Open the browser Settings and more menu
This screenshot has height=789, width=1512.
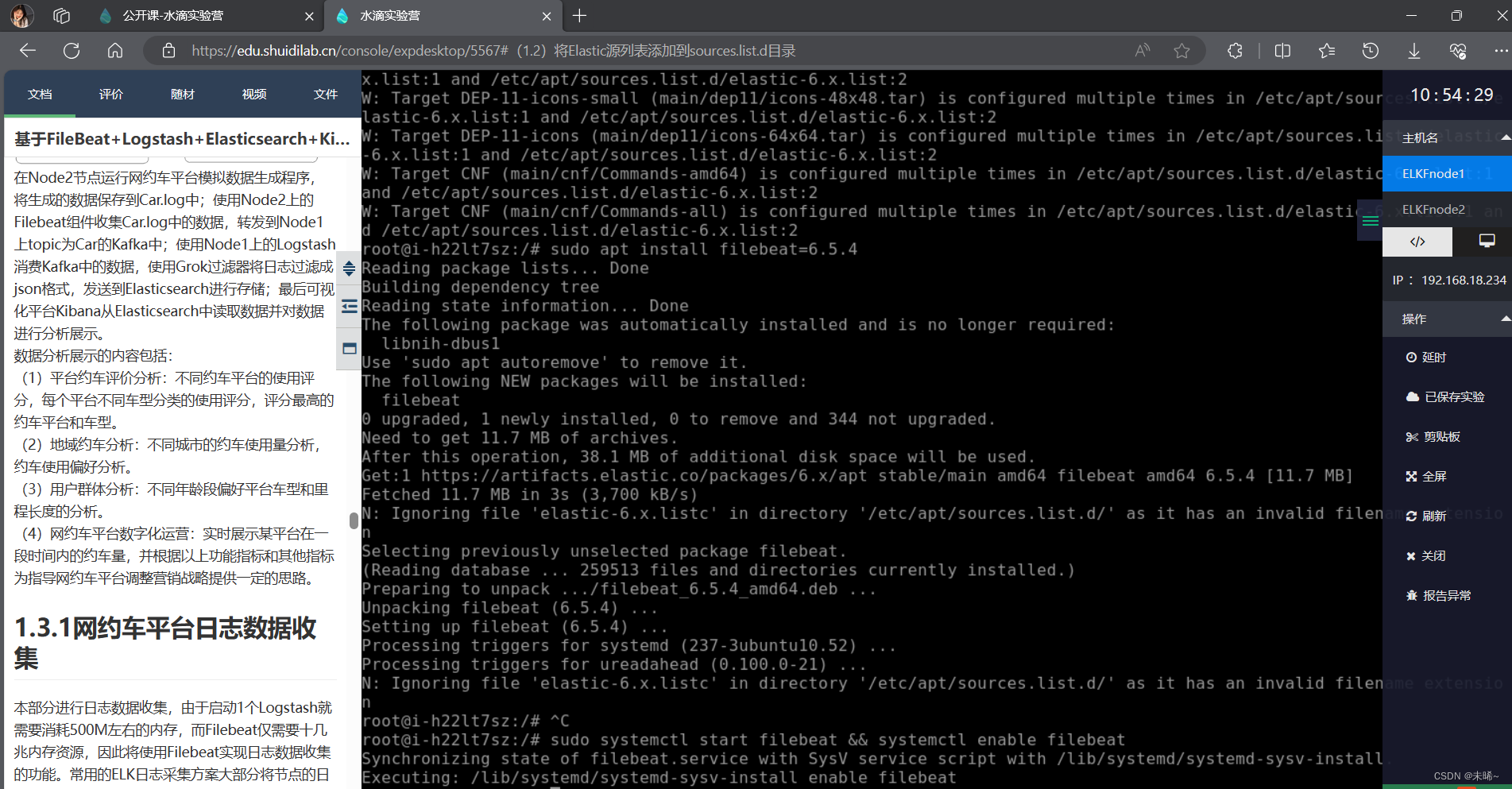coord(1500,51)
